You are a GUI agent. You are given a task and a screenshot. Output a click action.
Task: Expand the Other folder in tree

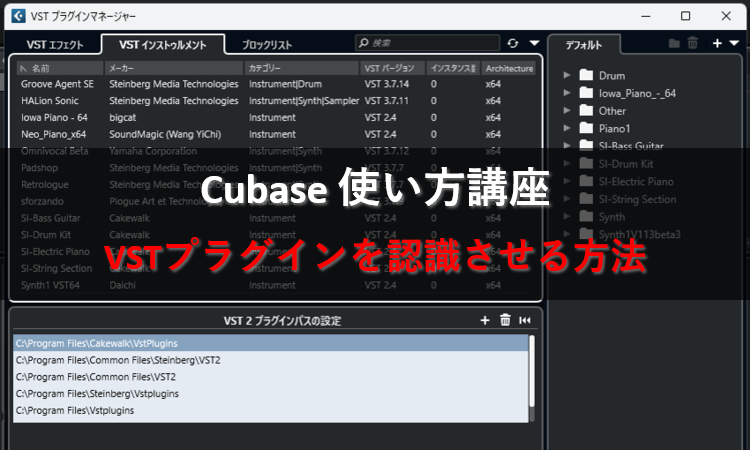(567, 111)
